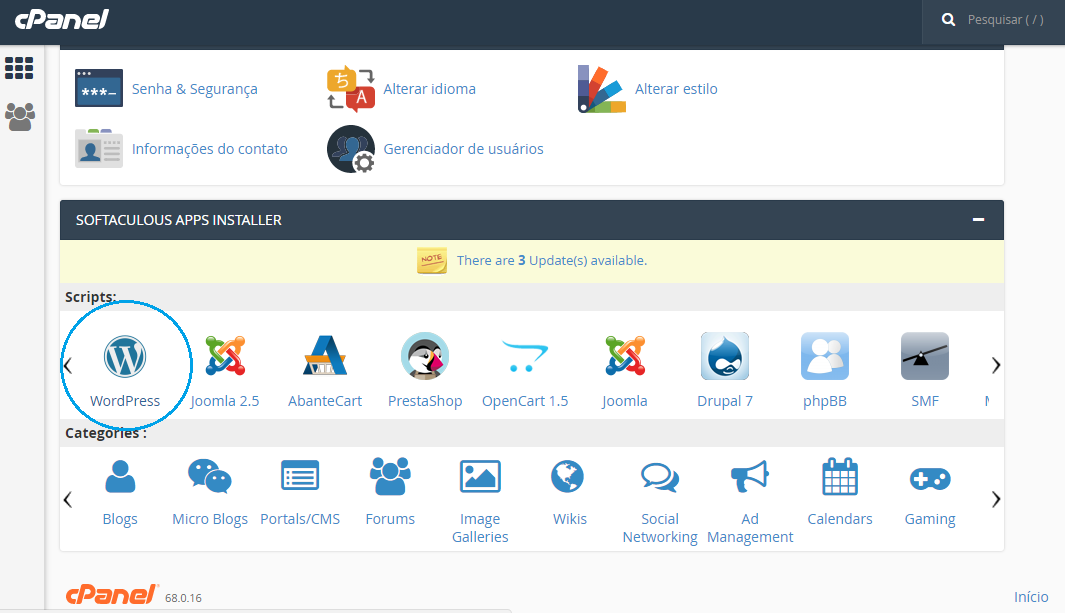Open the Portals/CMS category icon
The image size is (1065, 613).
(x=300, y=476)
